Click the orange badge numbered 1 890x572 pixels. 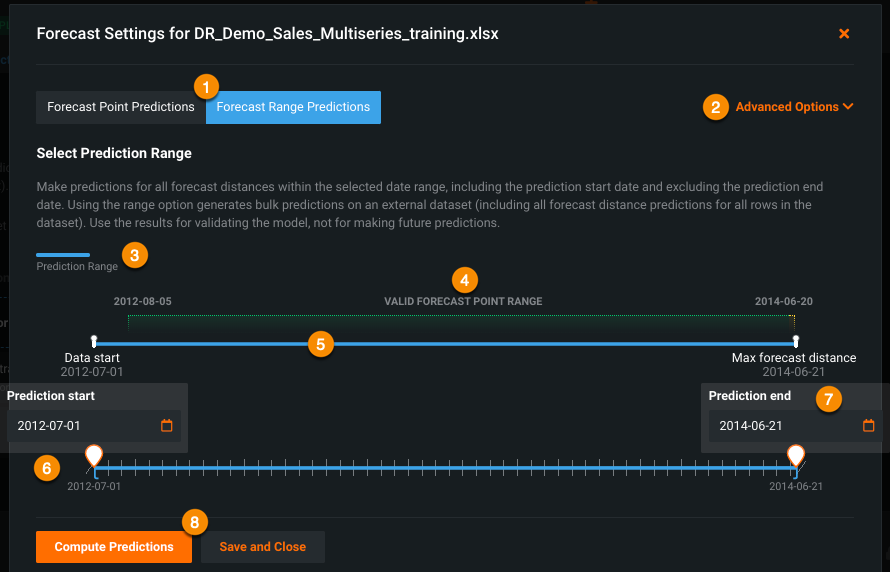click(x=206, y=86)
